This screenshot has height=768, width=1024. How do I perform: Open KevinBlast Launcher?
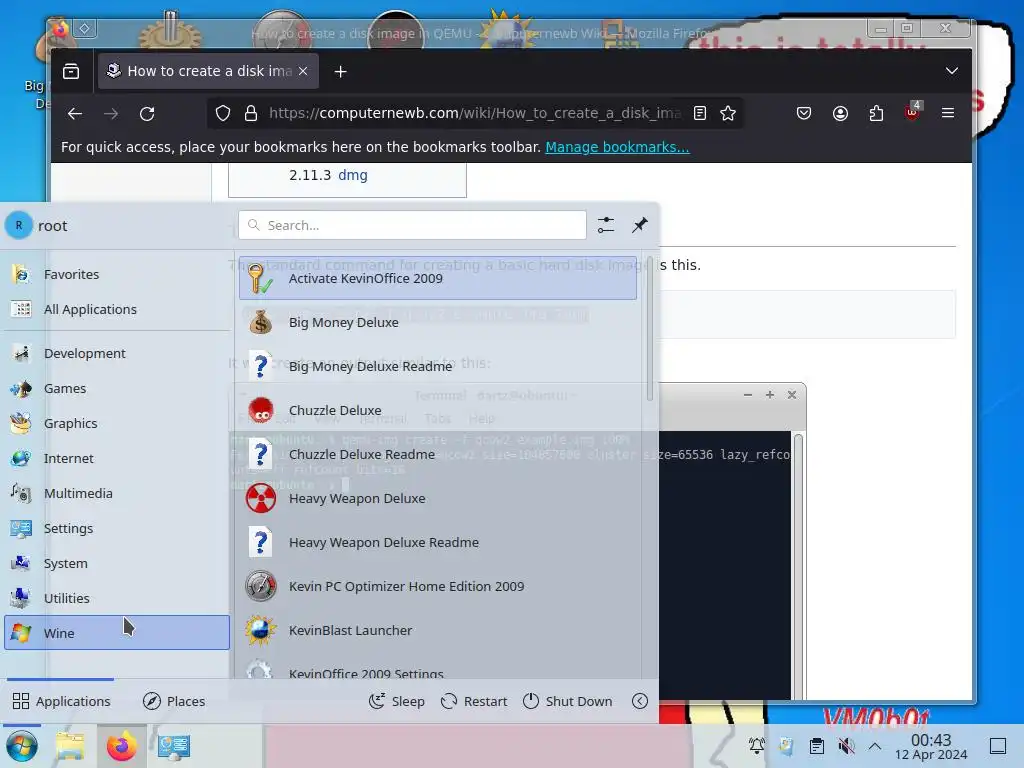(x=438, y=630)
